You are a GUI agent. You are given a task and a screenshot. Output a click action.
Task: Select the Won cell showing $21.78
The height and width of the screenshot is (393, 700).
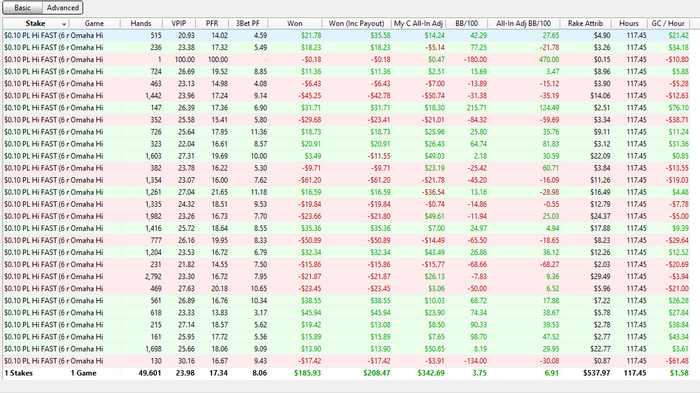[311, 35]
